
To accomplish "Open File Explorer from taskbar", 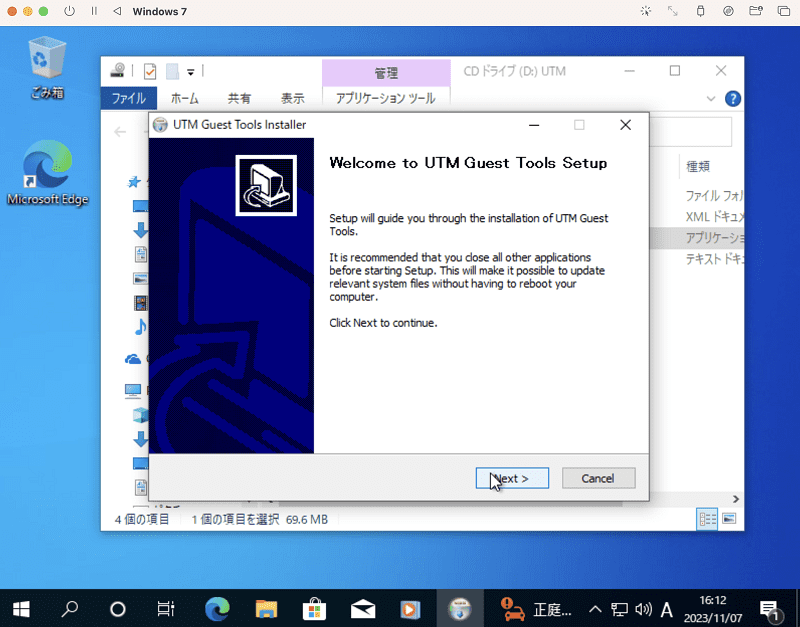I will pyautogui.click(x=266, y=609).
